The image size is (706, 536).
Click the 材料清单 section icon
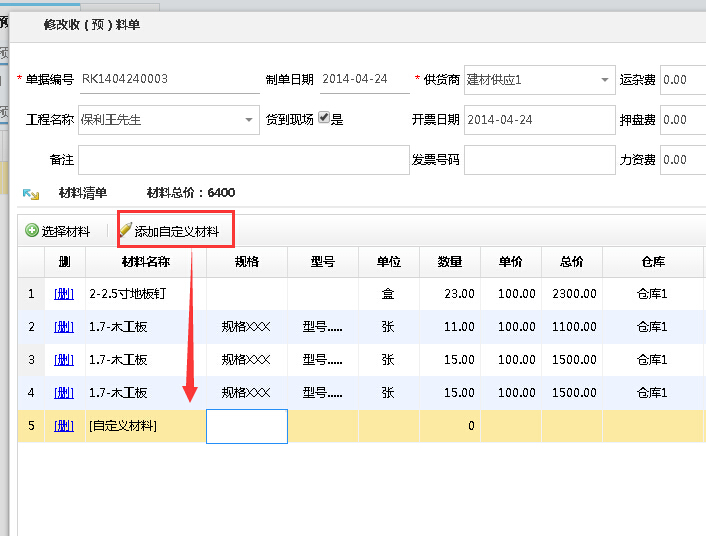click(x=31, y=193)
